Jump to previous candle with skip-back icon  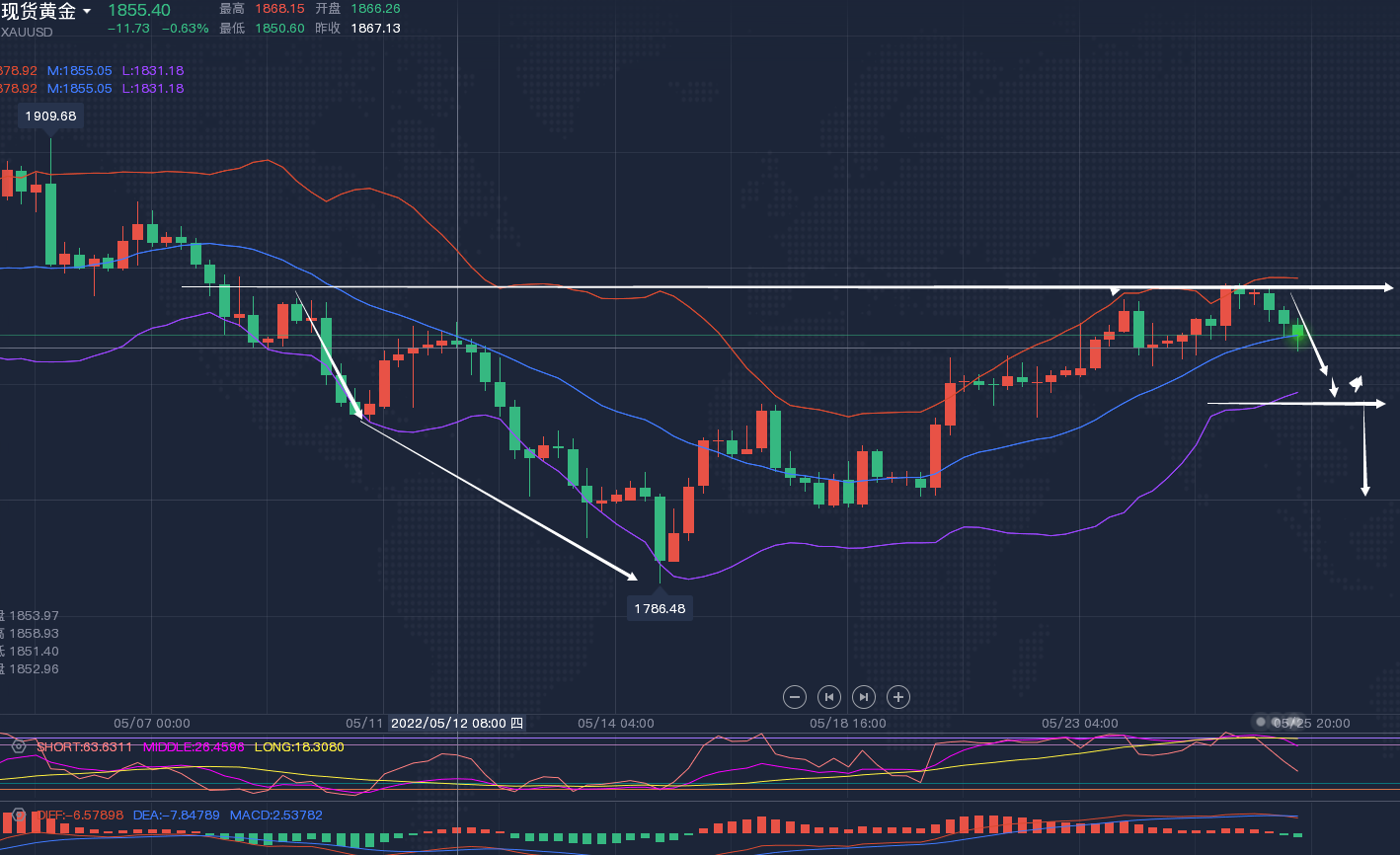(x=829, y=697)
